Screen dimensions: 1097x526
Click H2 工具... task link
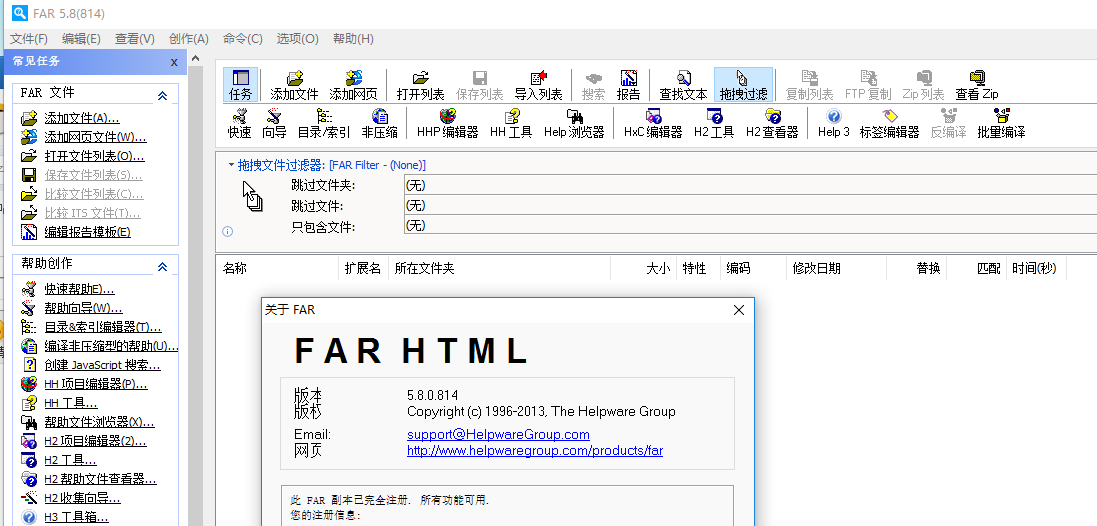tap(70, 460)
